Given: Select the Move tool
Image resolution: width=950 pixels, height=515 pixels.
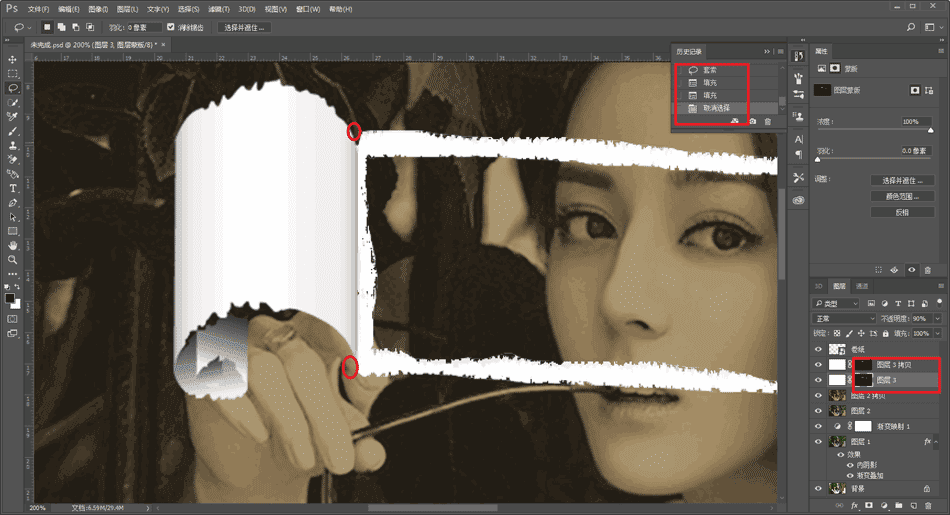Looking at the screenshot, I should [12, 59].
